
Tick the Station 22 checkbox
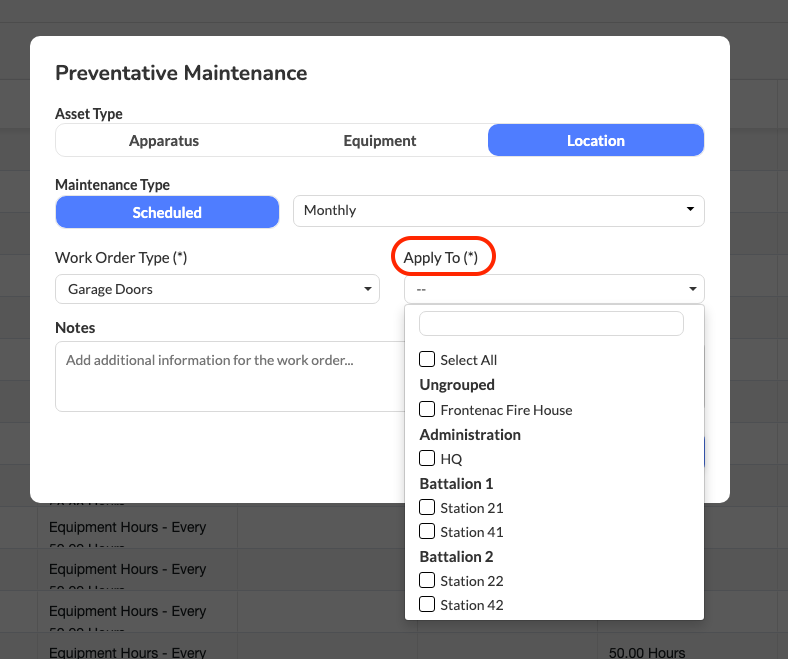pyautogui.click(x=427, y=581)
